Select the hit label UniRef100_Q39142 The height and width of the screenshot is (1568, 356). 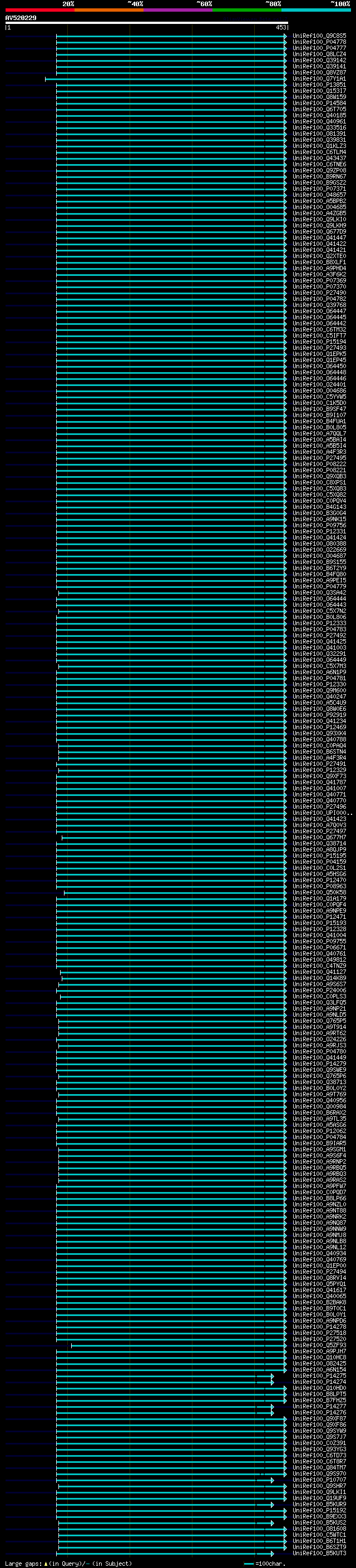click(319, 60)
